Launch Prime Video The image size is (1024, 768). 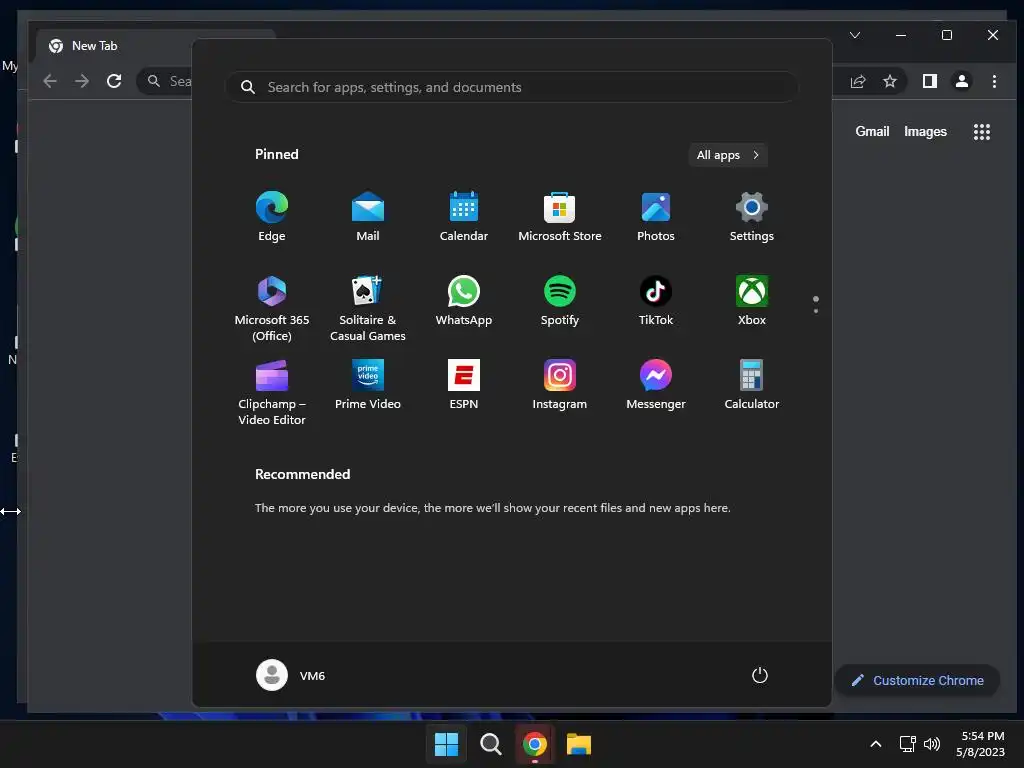pyautogui.click(x=368, y=385)
